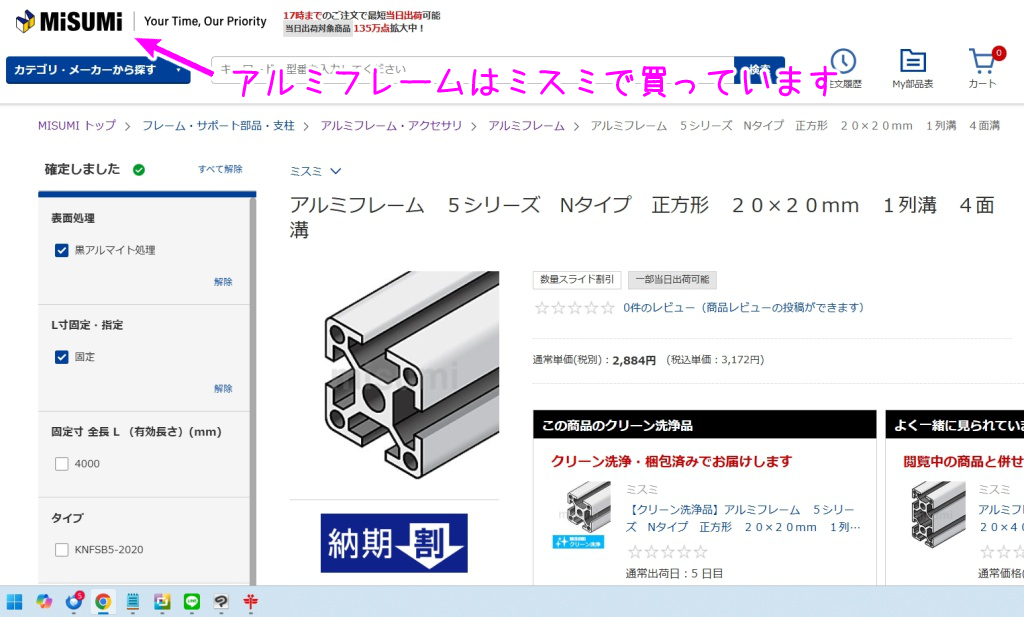The height and width of the screenshot is (617, 1024).
Task: Launch LINE from the taskbar
Action: 192,601
